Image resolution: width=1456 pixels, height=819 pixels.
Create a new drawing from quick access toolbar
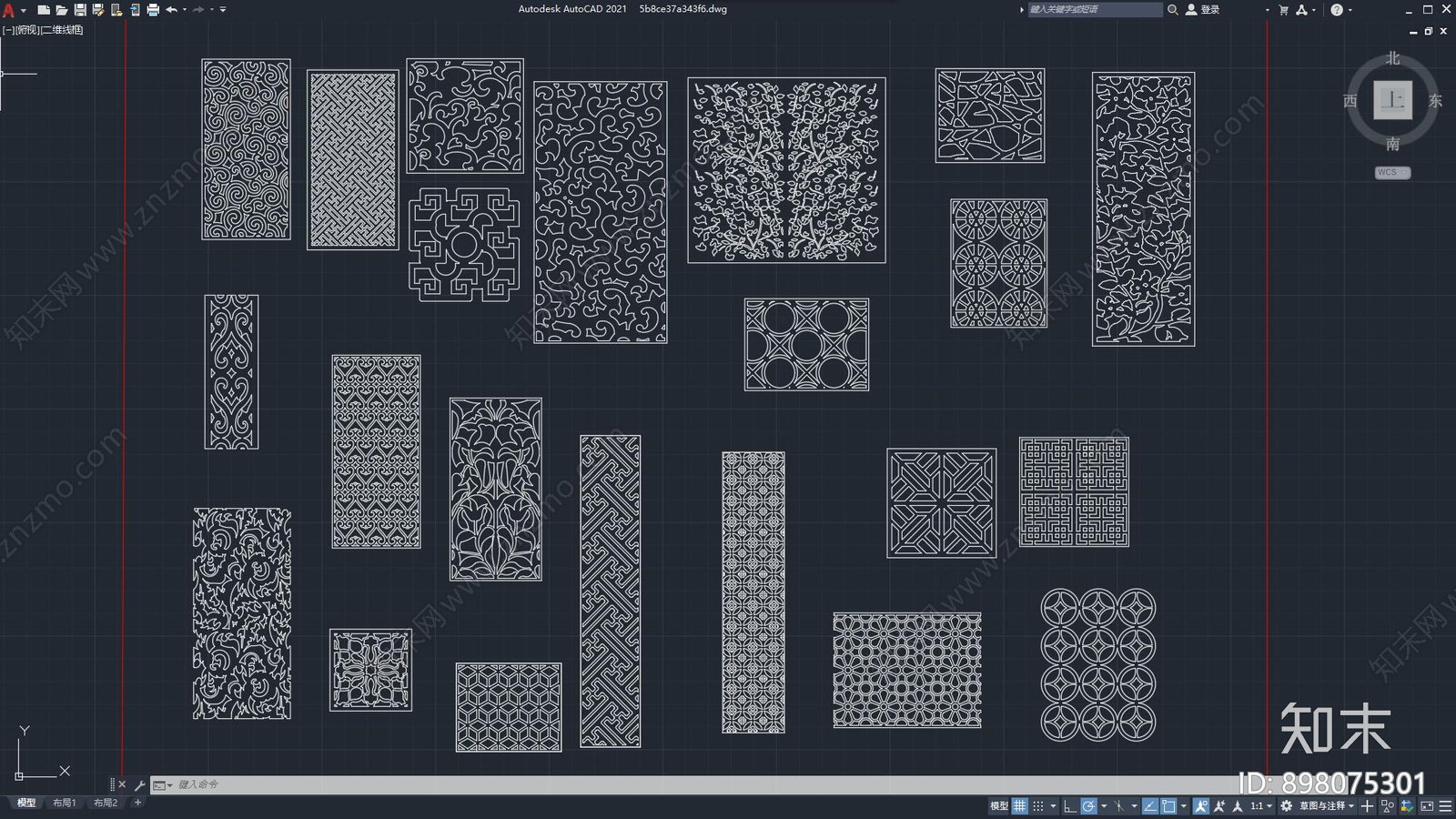pos(43,10)
